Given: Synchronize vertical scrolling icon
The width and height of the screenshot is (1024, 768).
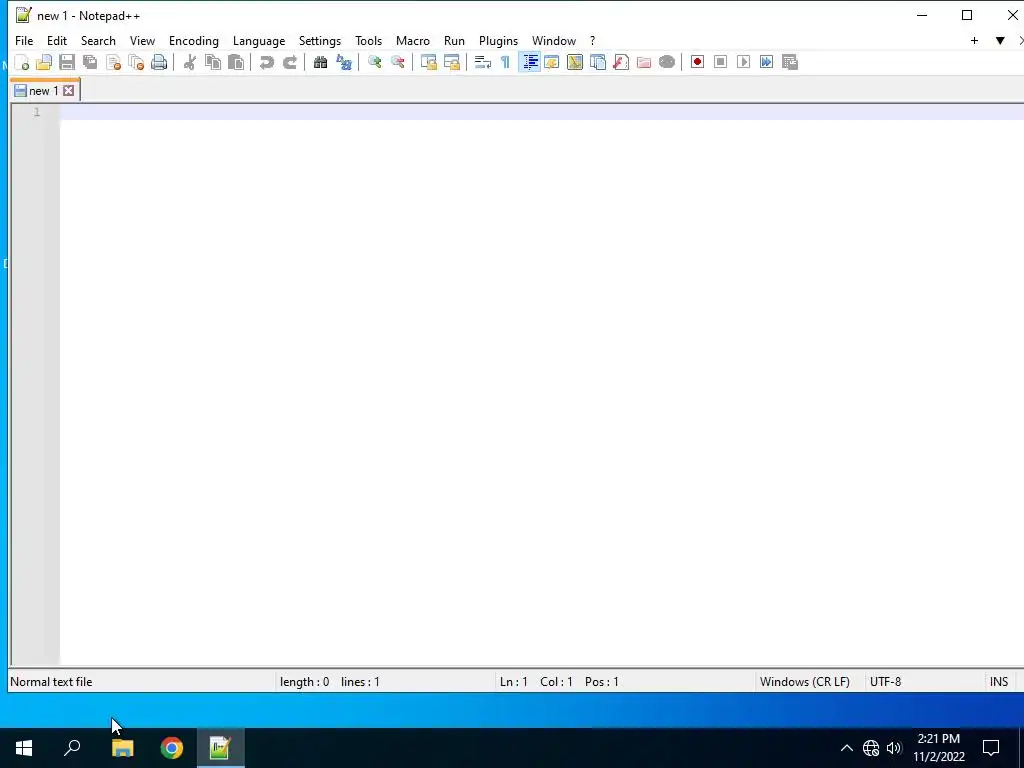Looking at the screenshot, I should [428, 62].
